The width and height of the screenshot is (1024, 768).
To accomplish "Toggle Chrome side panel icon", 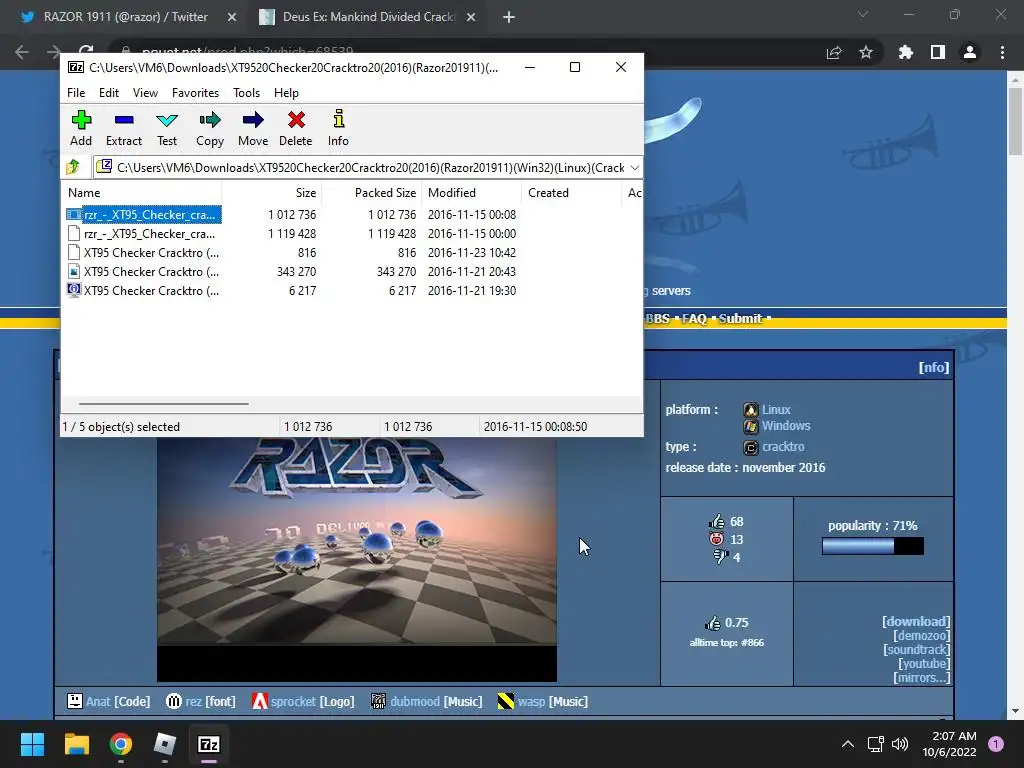I will tap(938, 52).
